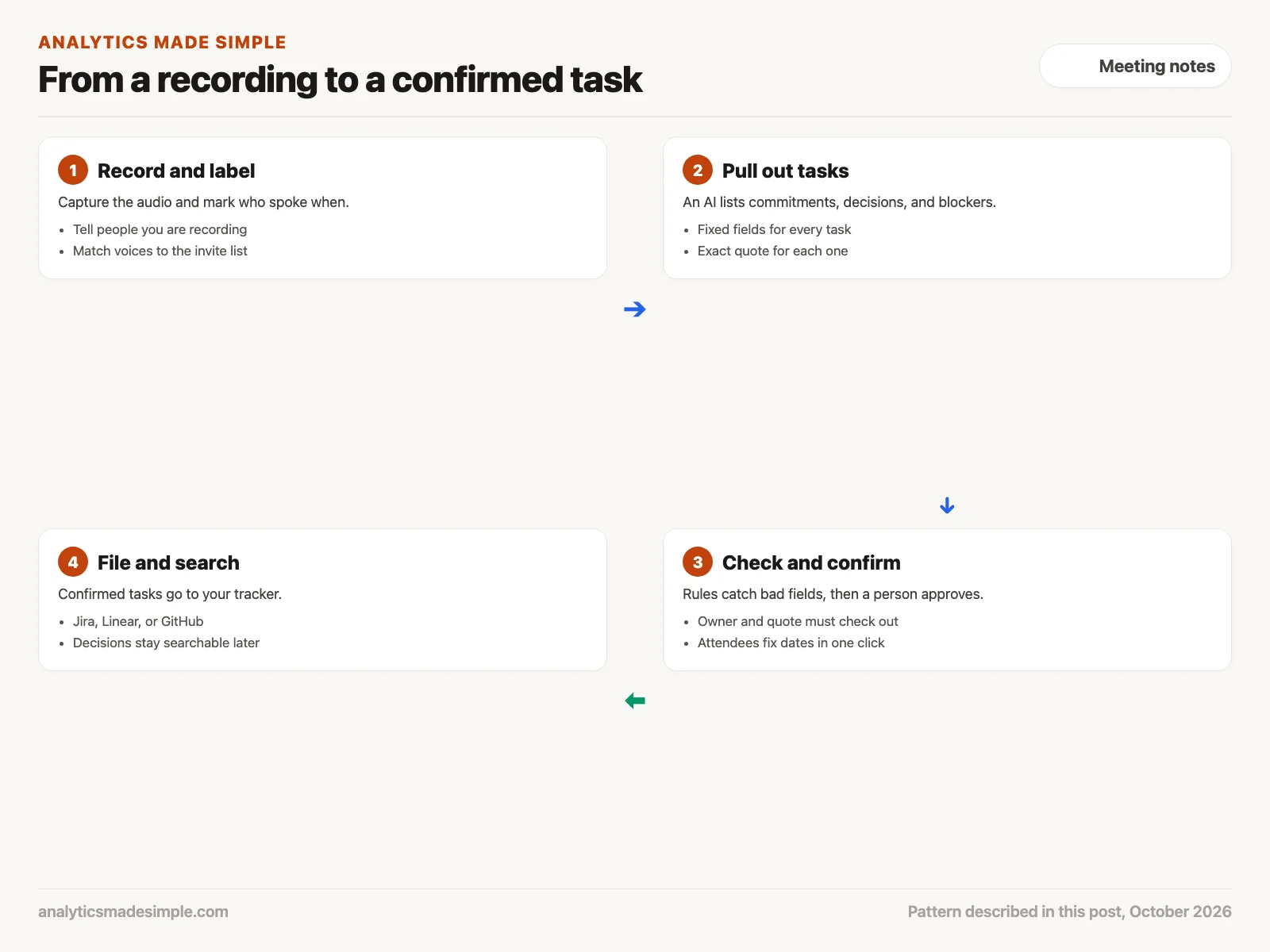Click bullet 'Fixed fields for every task'
1270x952 pixels.
774,229
